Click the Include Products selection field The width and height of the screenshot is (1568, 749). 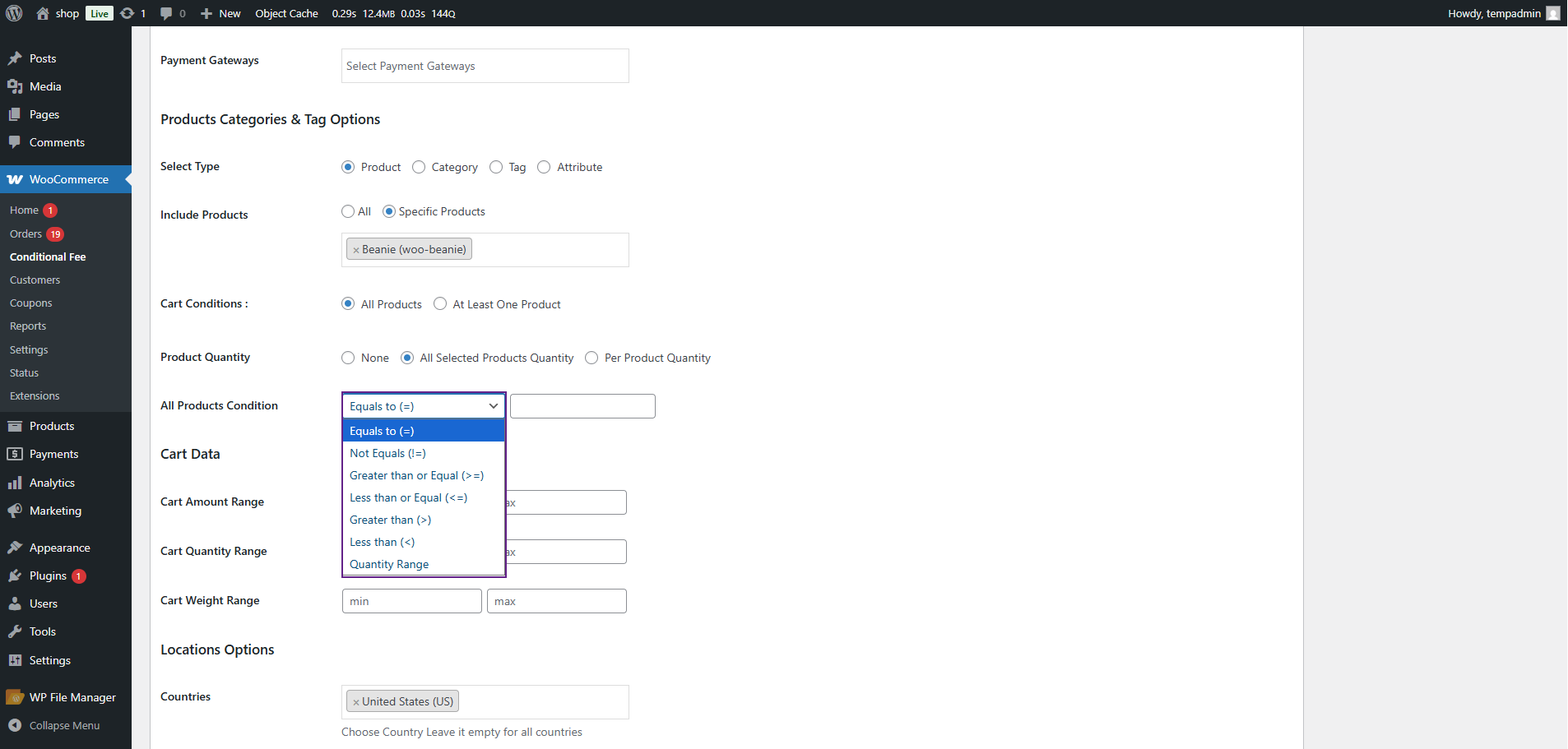tap(485, 250)
